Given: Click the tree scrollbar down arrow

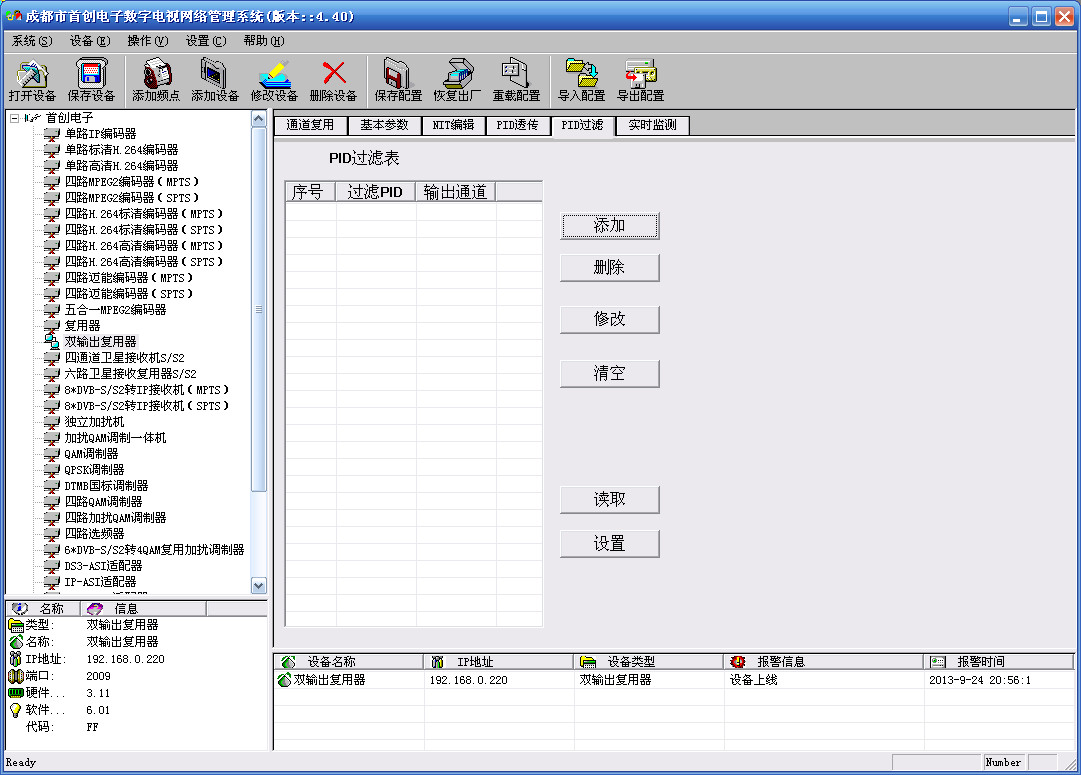Looking at the screenshot, I should coord(259,586).
